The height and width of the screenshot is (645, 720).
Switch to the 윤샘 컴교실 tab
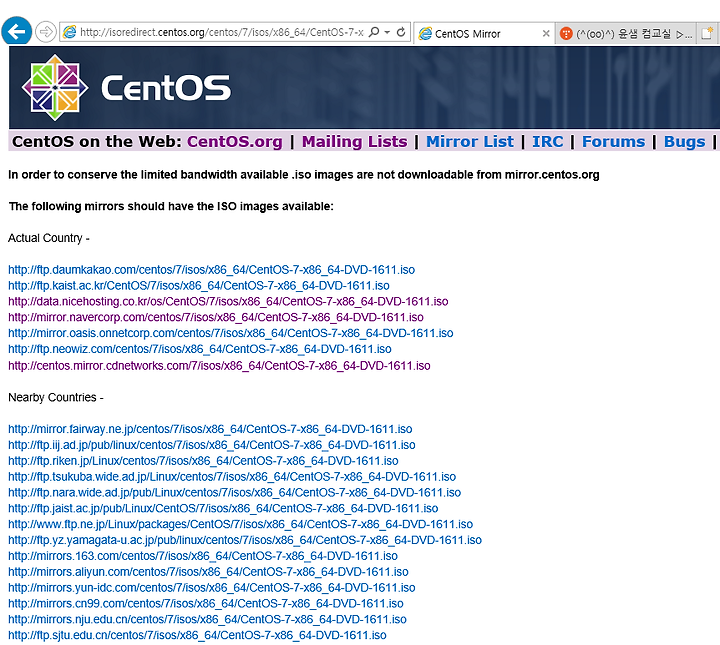[625, 34]
